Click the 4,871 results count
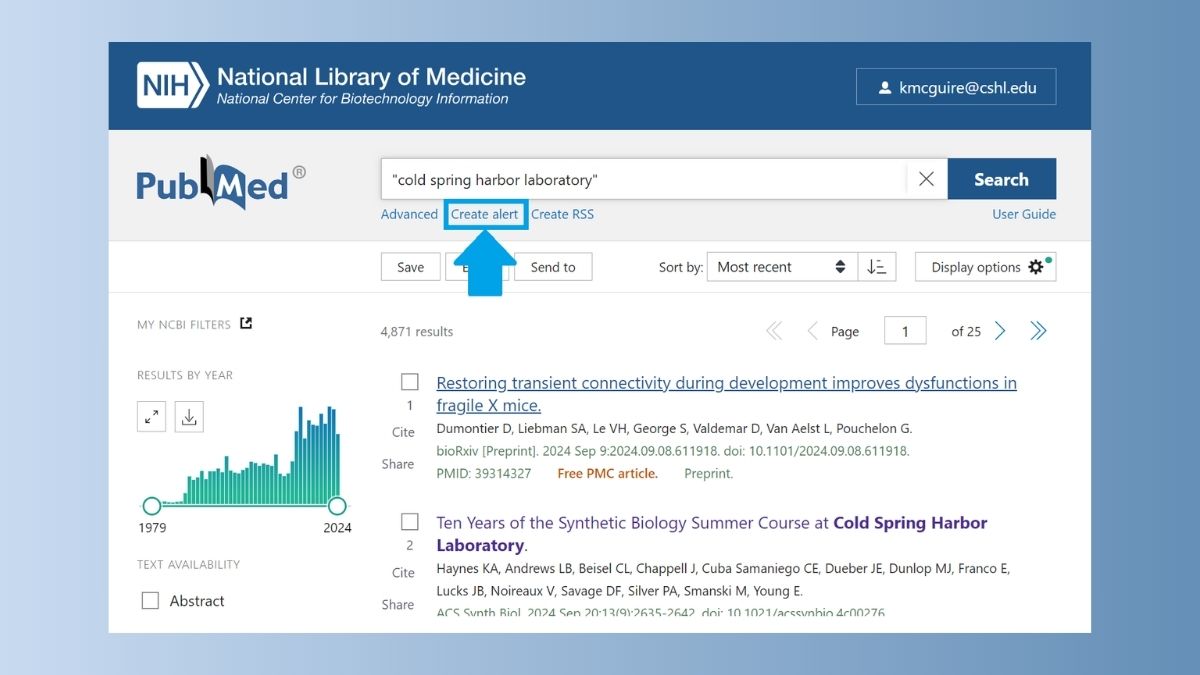 tap(417, 331)
